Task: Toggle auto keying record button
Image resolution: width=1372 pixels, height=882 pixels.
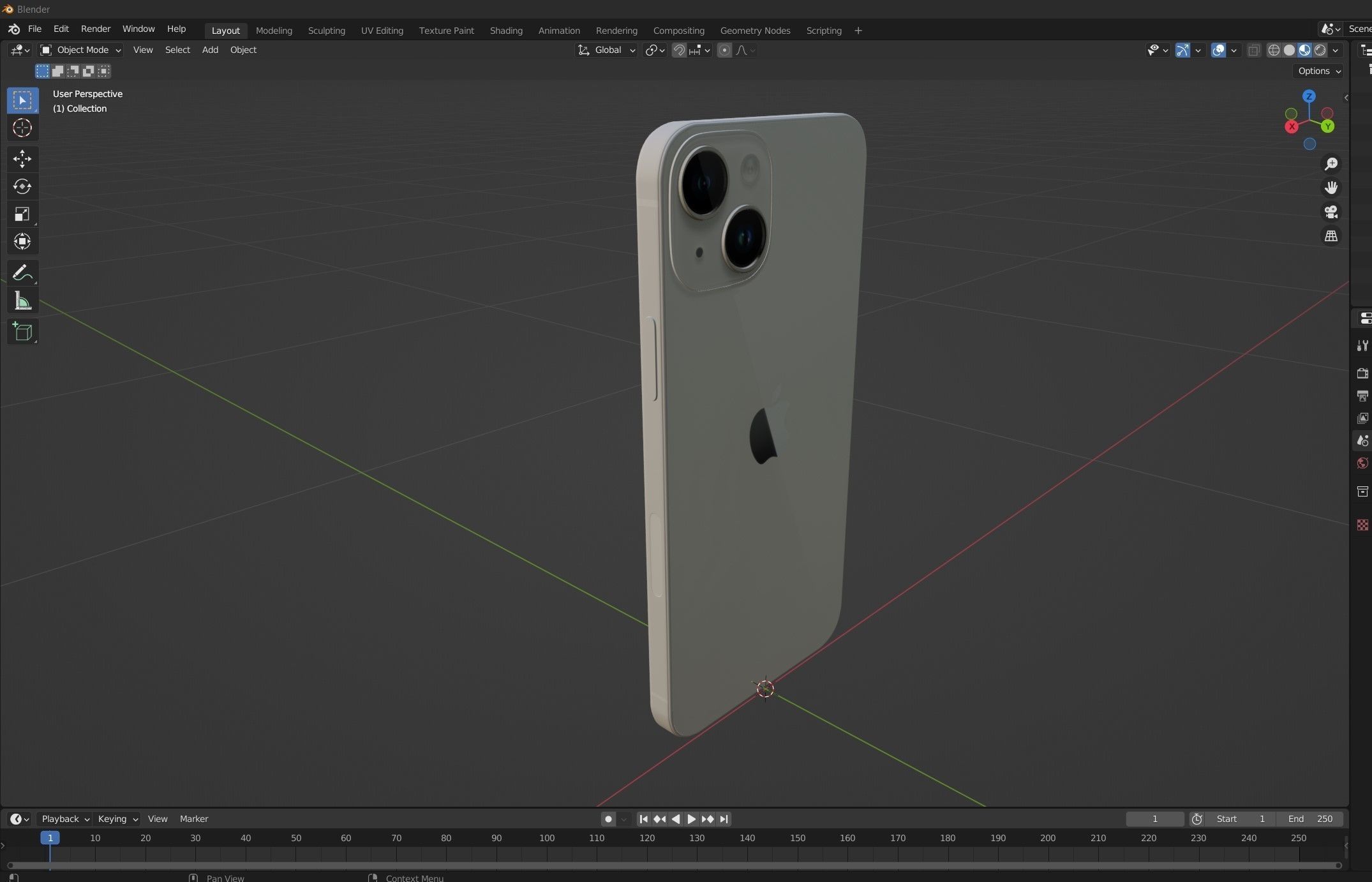Action: [608, 819]
